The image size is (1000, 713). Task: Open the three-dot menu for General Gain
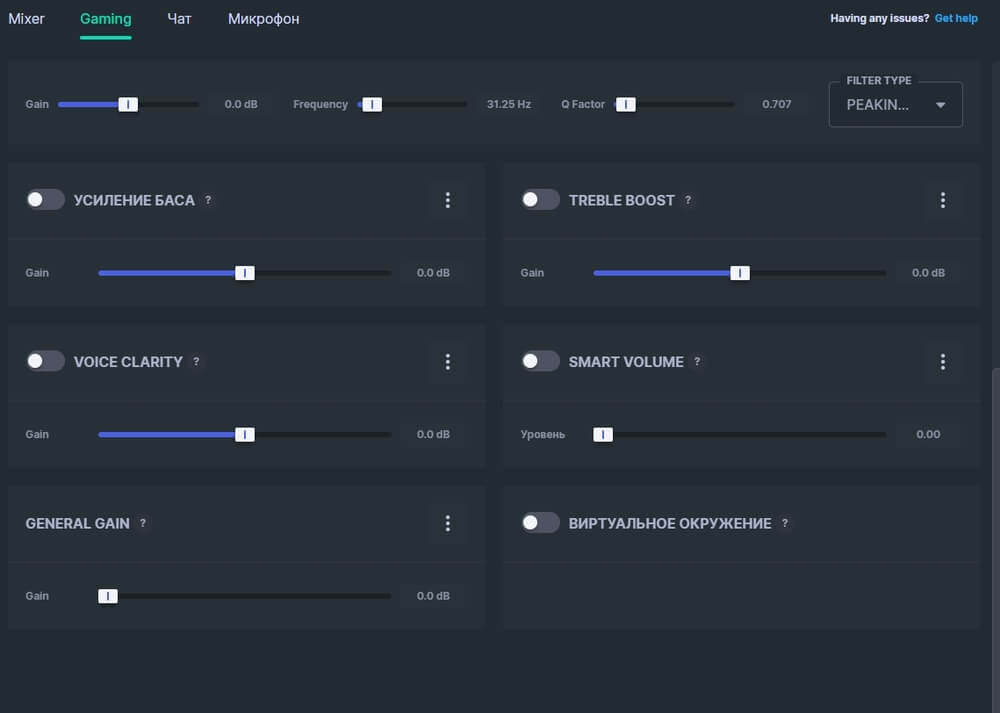(x=447, y=523)
